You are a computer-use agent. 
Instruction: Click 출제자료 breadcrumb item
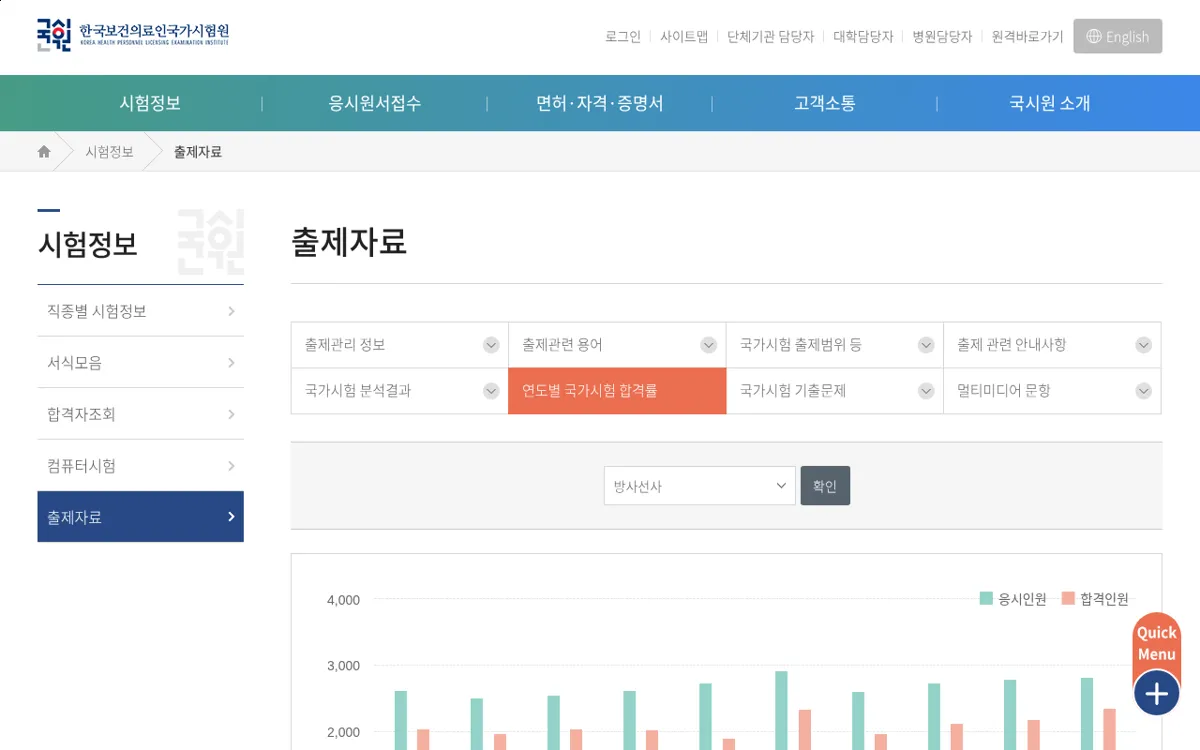pos(198,152)
